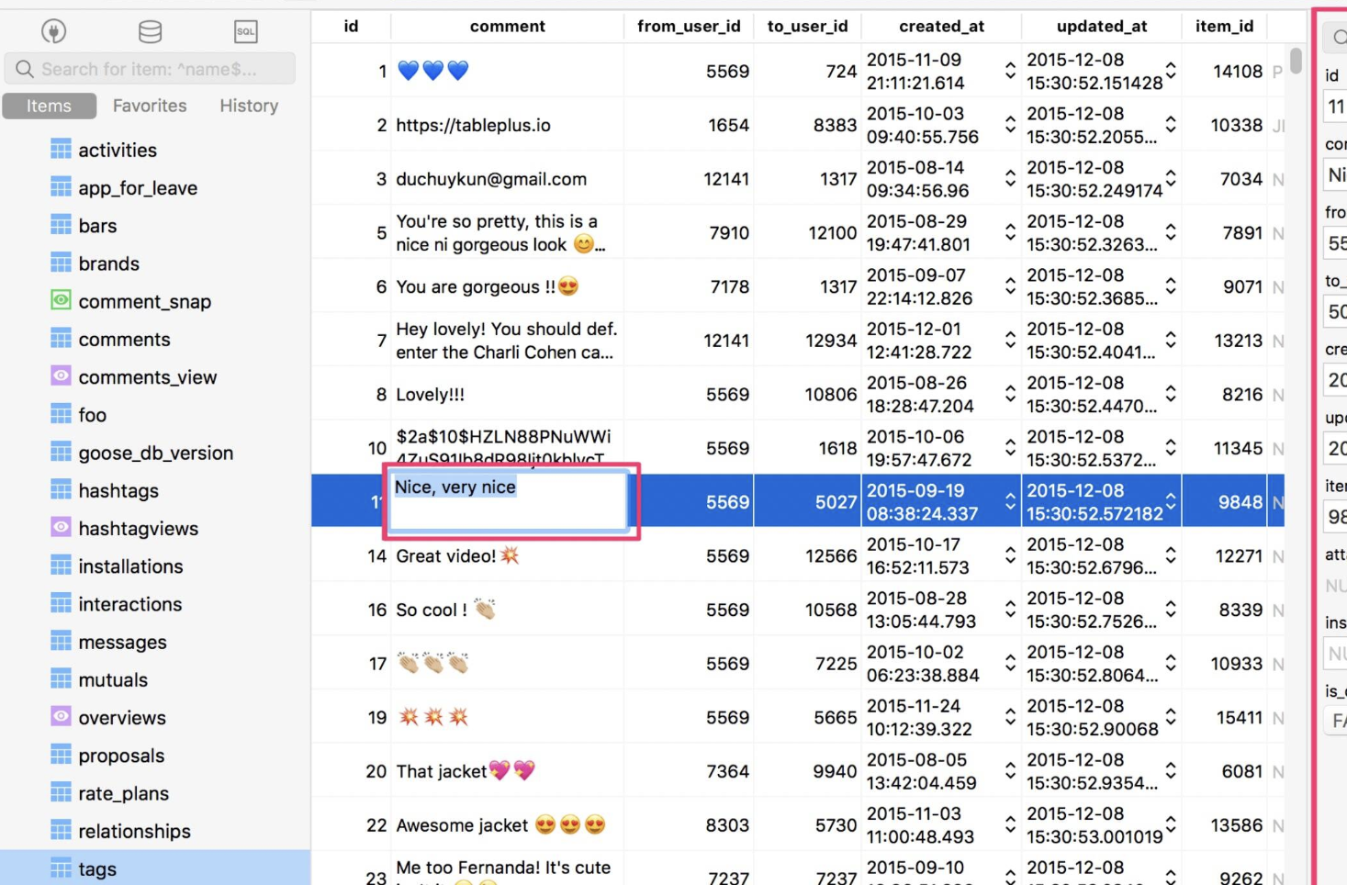1347x896 pixels.
Task: Click the overviews view icon
Action: tap(61, 717)
